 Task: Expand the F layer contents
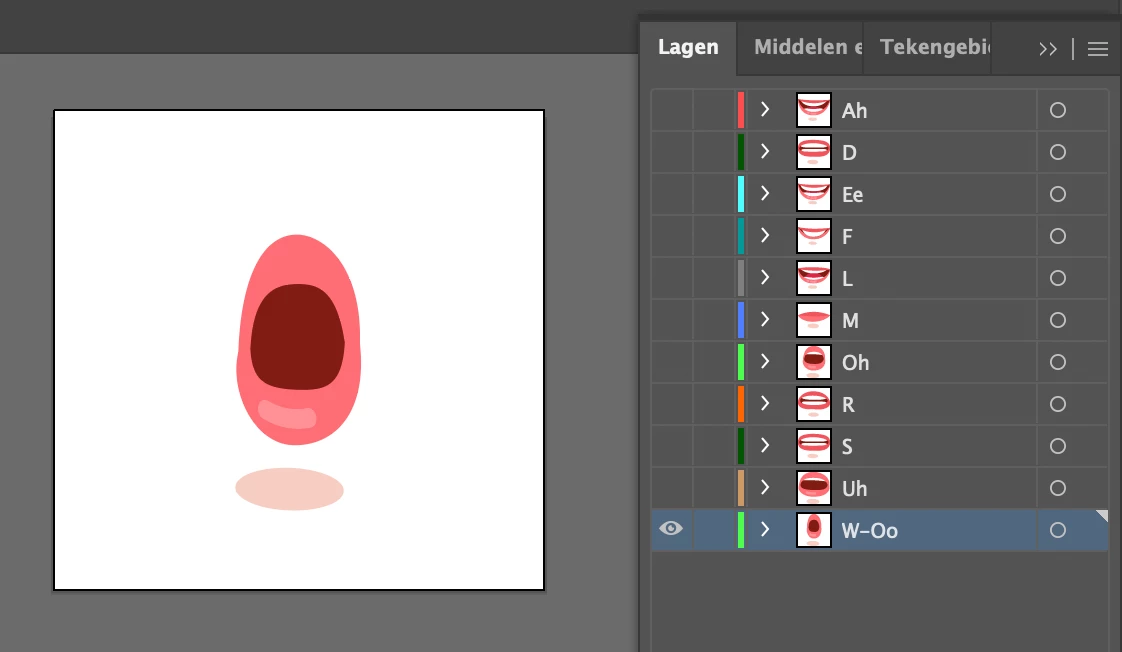coord(765,235)
